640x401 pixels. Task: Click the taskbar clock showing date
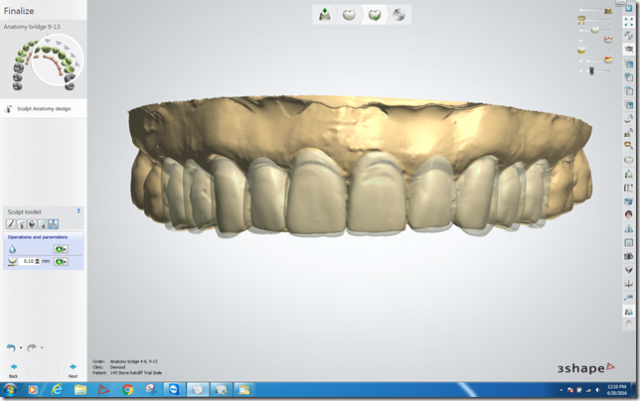[617, 390]
